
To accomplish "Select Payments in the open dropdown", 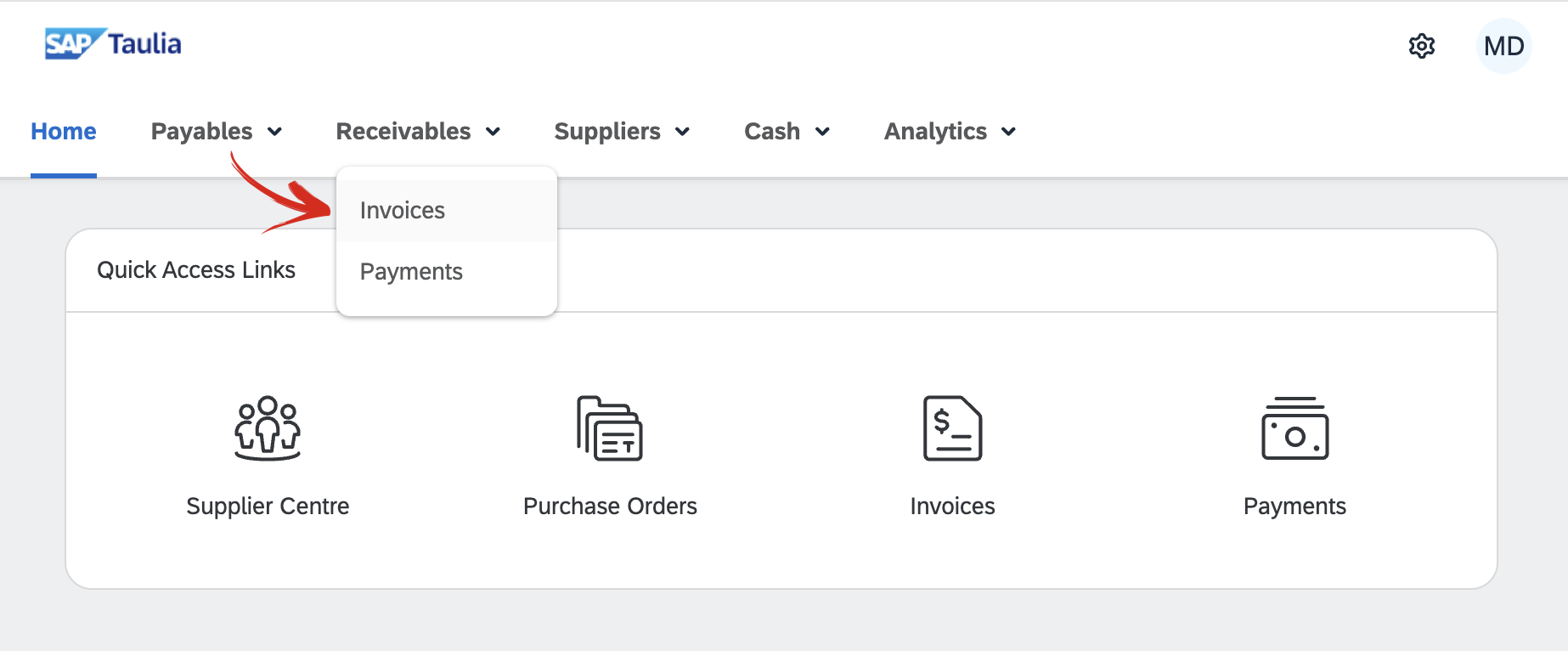I will point(411,271).
